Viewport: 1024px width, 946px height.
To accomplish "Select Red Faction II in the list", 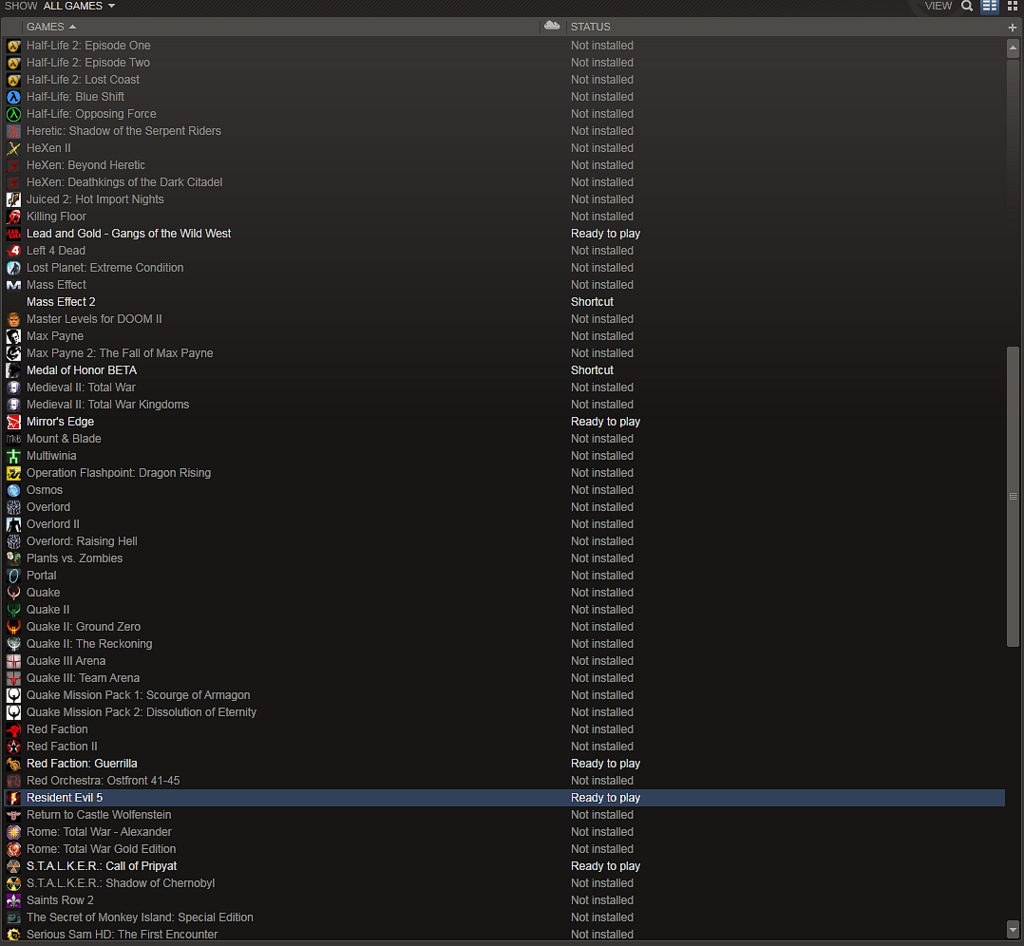I will coord(61,746).
